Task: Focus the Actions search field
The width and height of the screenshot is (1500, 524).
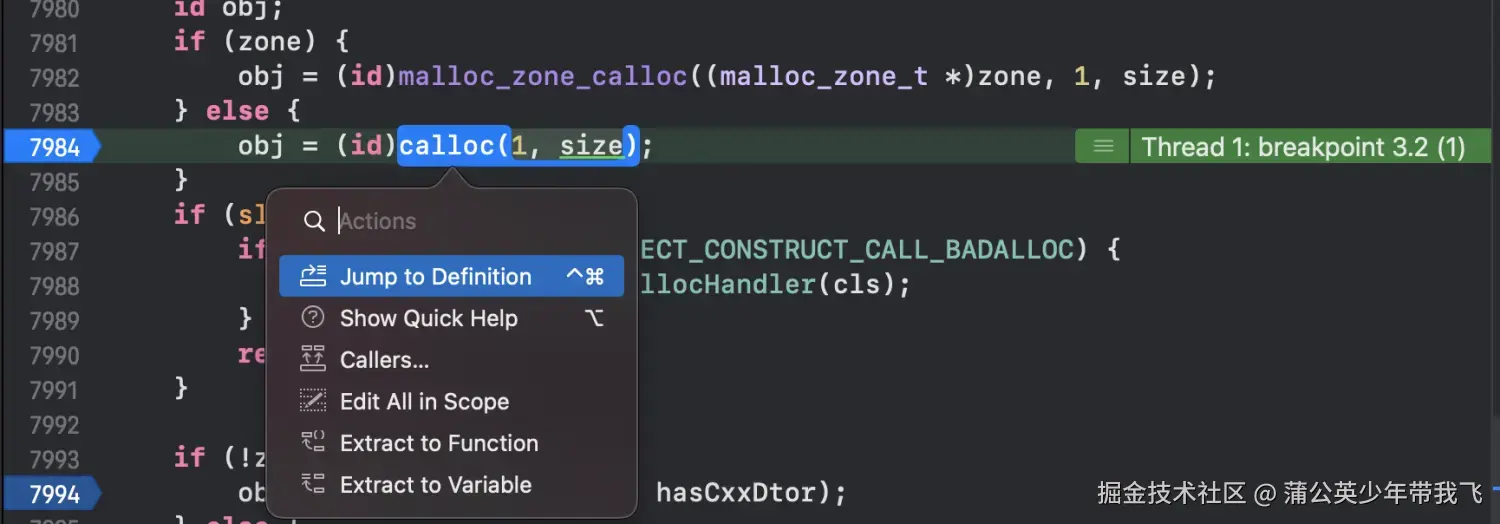Action: [477, 221]
